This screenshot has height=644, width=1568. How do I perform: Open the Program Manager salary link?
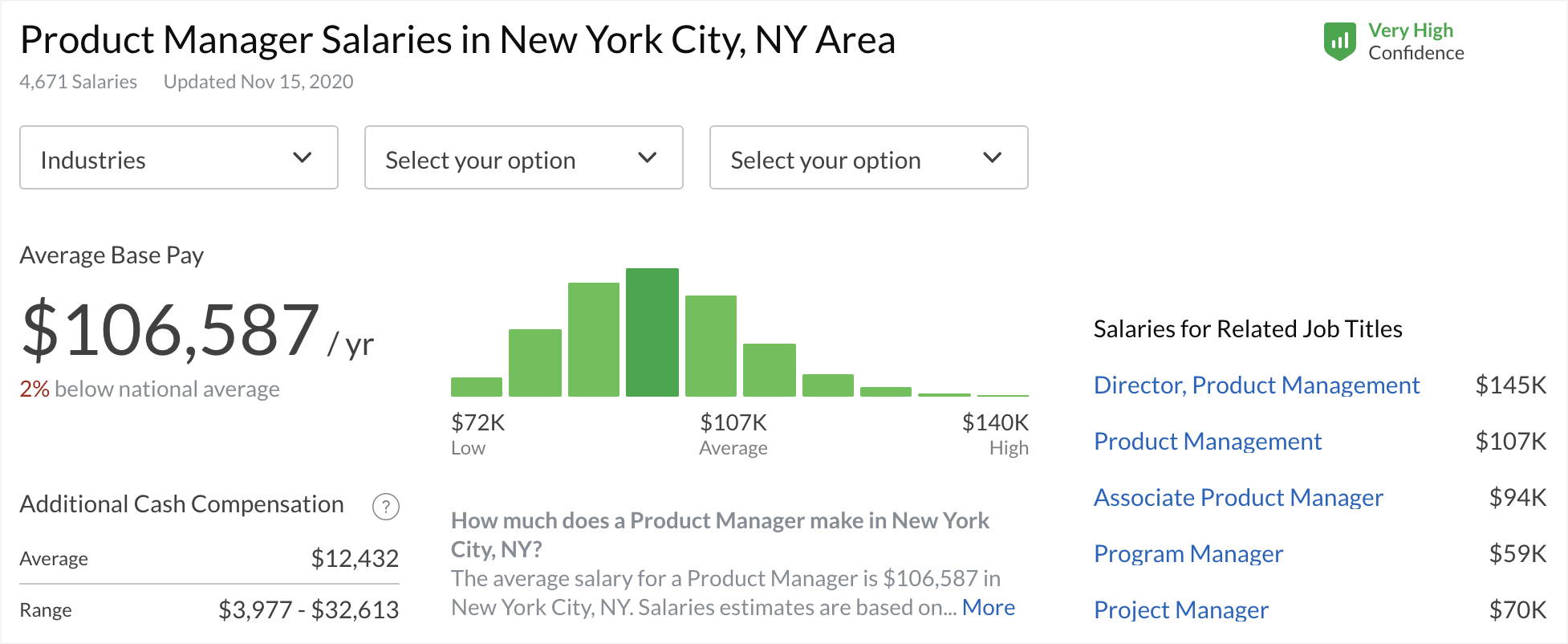click(x=1188, y=554)
